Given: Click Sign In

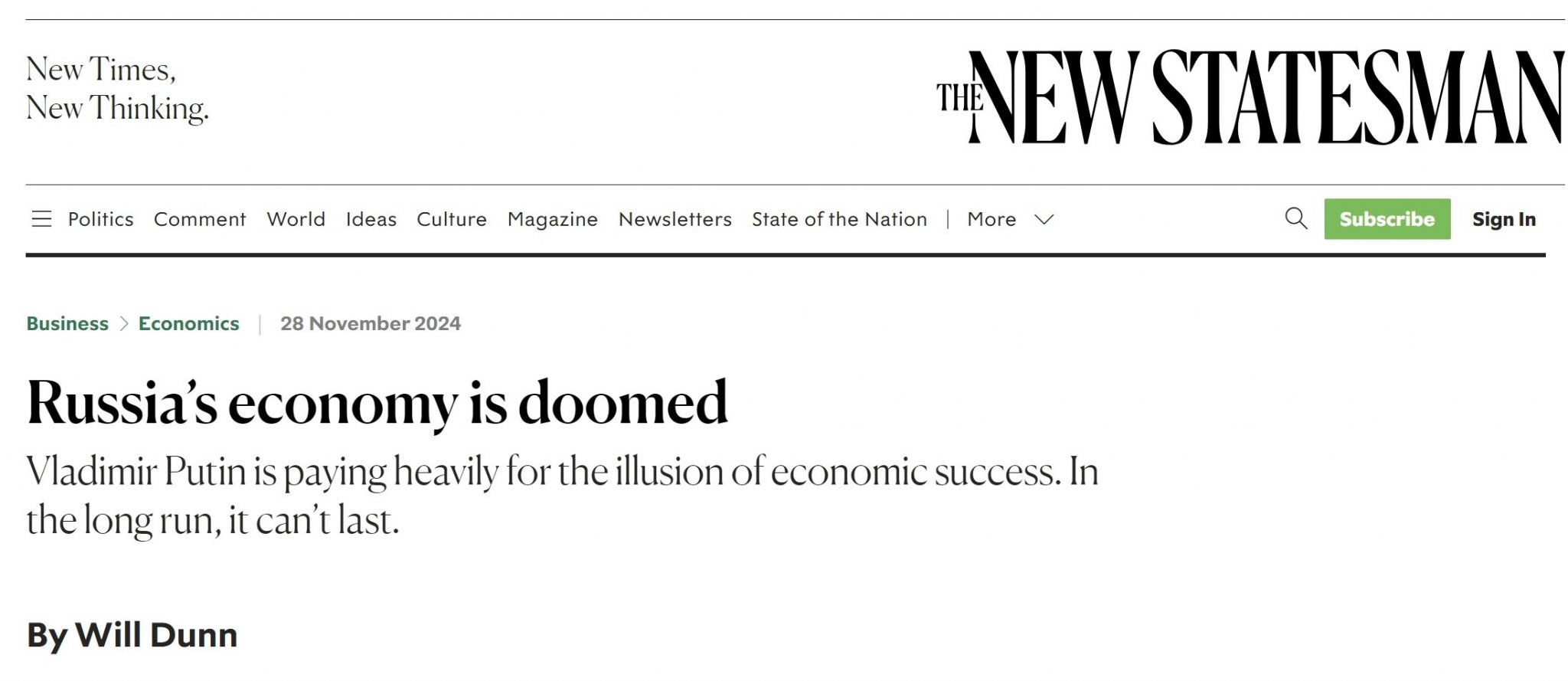Looking at the screenshot, I should [x=1504, y=220].
